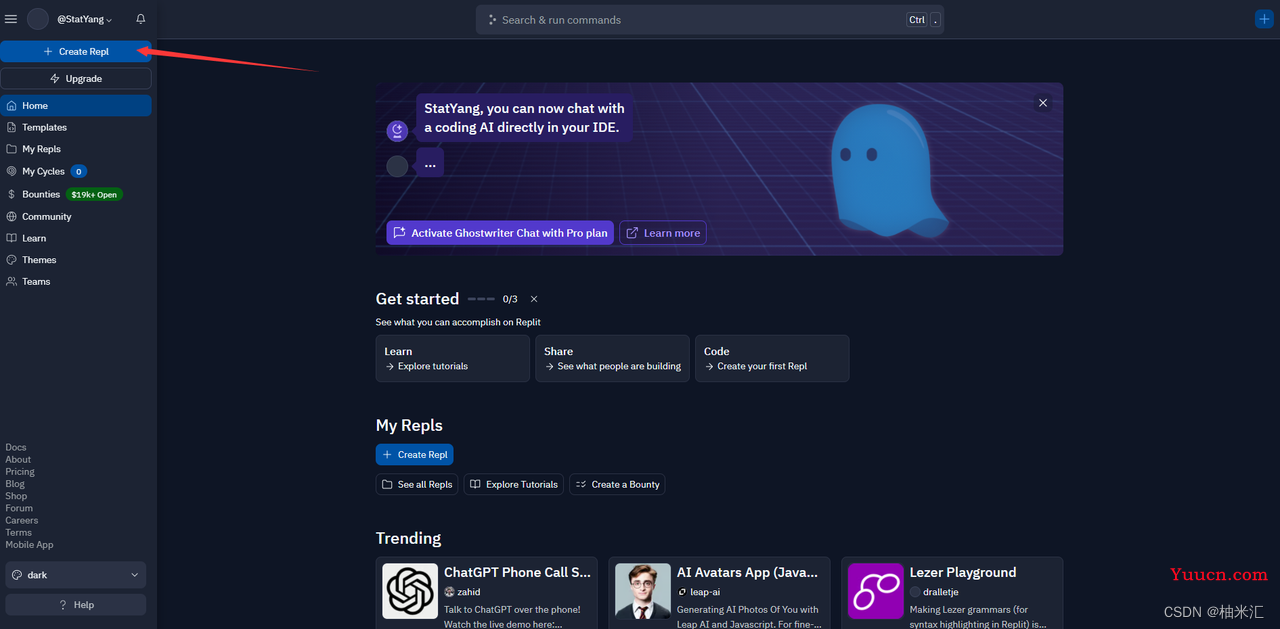Activate Ghostwriter Chat with Pro plan
Screen dimensions: 1280x629
[500, 233]
